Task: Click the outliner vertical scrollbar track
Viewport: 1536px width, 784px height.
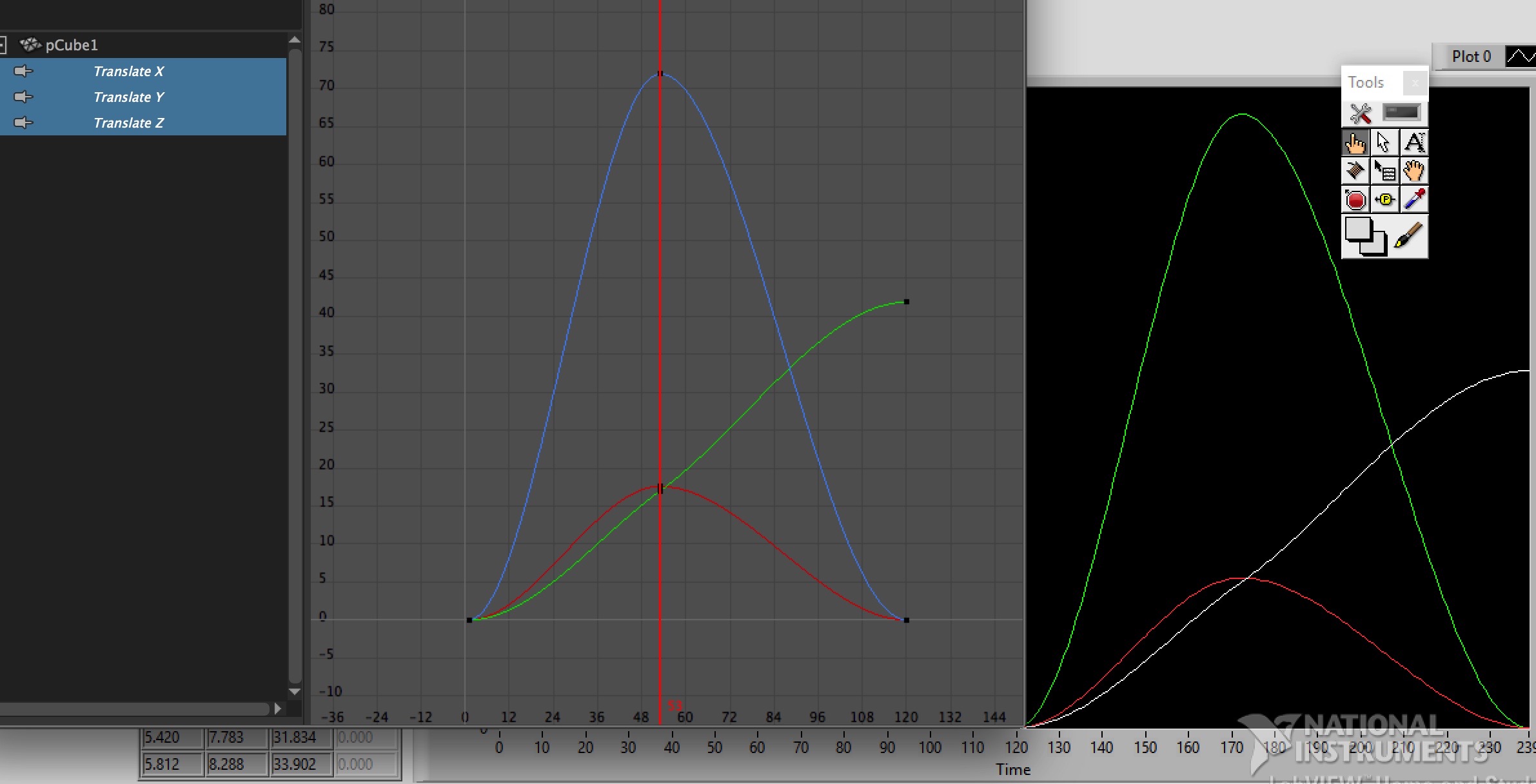Action: 295,366
